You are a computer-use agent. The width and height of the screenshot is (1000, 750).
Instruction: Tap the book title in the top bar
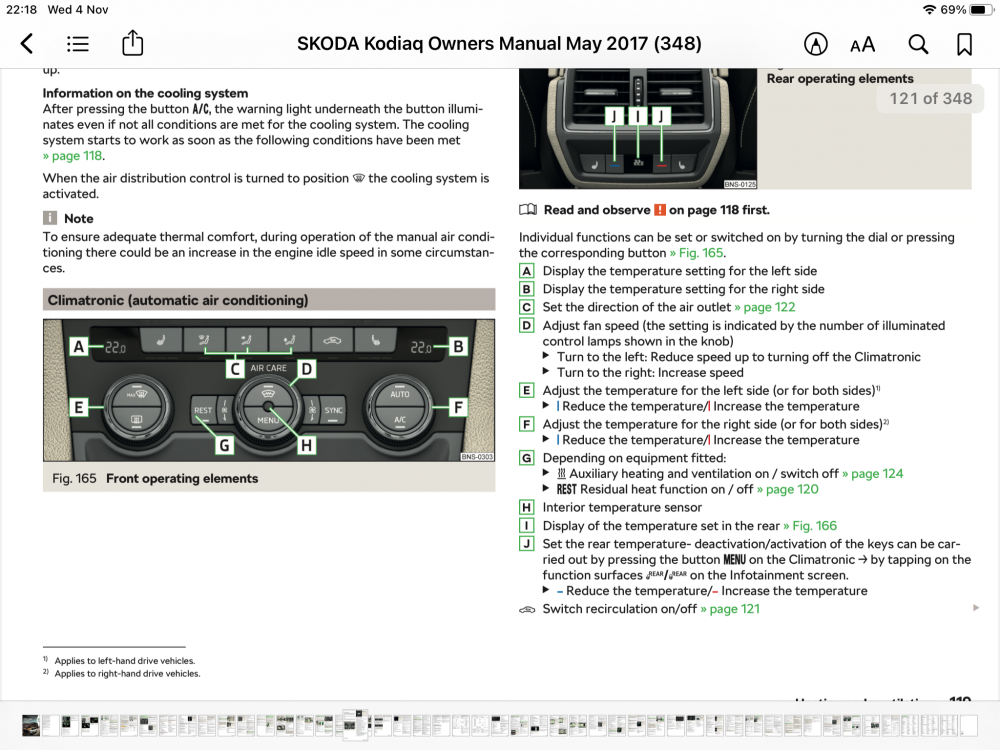click(499, 43)
